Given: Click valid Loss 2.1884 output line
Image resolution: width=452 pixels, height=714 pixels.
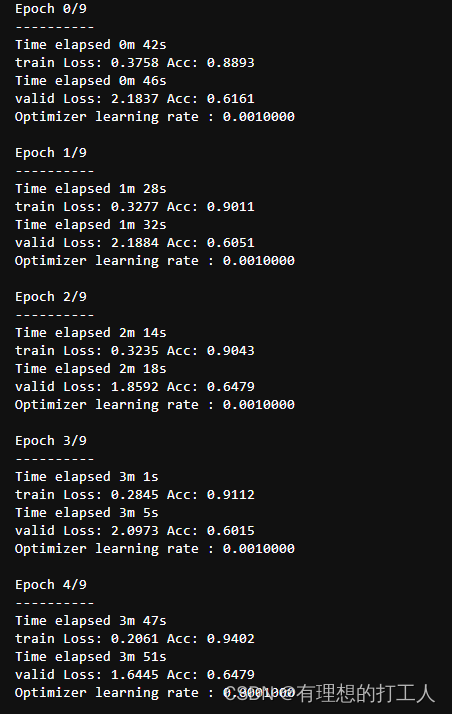Looking at the screenshot, I should pos(135,242).
